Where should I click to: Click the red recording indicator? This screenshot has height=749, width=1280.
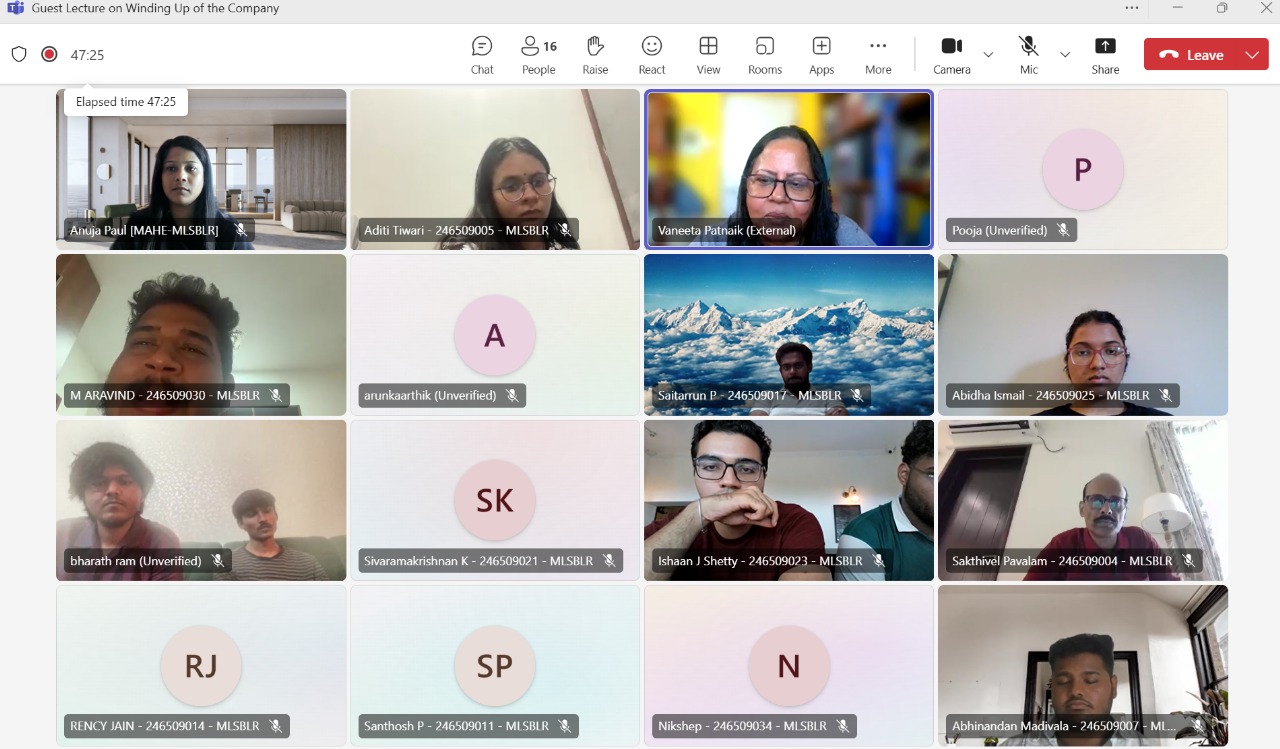[49, 54]
